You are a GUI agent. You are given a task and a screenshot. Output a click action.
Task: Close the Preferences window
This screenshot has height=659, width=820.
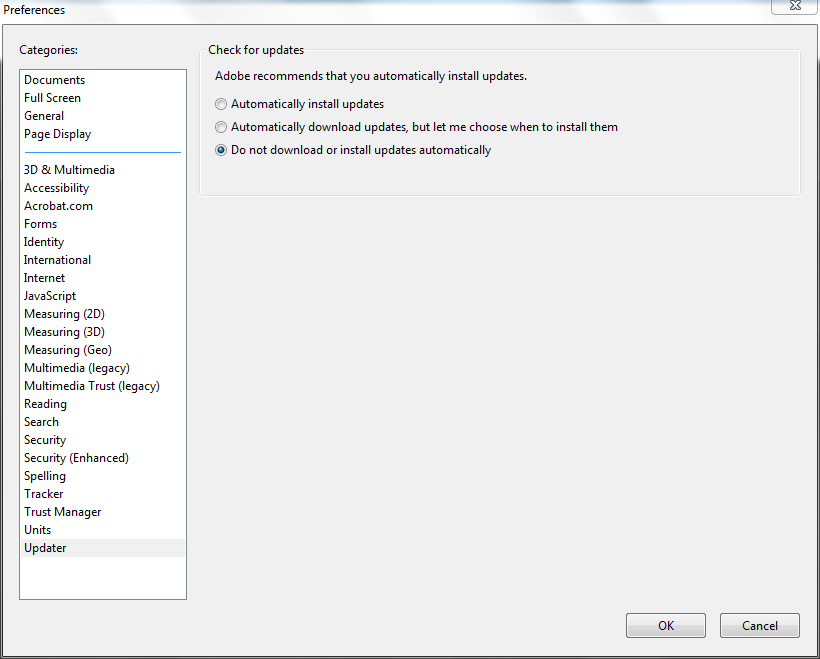click(795, 6)
